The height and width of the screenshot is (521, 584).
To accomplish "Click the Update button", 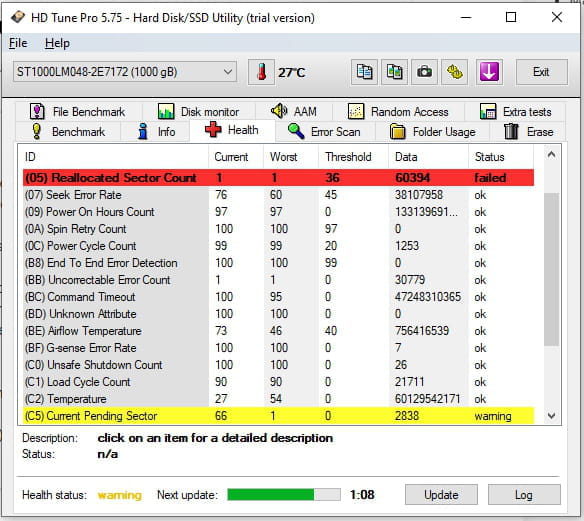I will coord(441,495).
